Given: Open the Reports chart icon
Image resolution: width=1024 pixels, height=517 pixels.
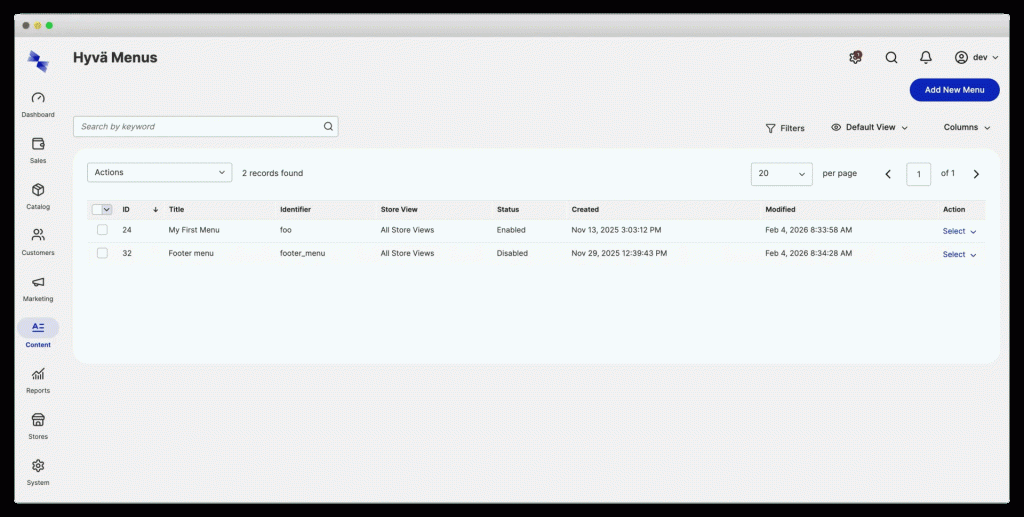Looking at the screenshot, I should tap(38, 374).
